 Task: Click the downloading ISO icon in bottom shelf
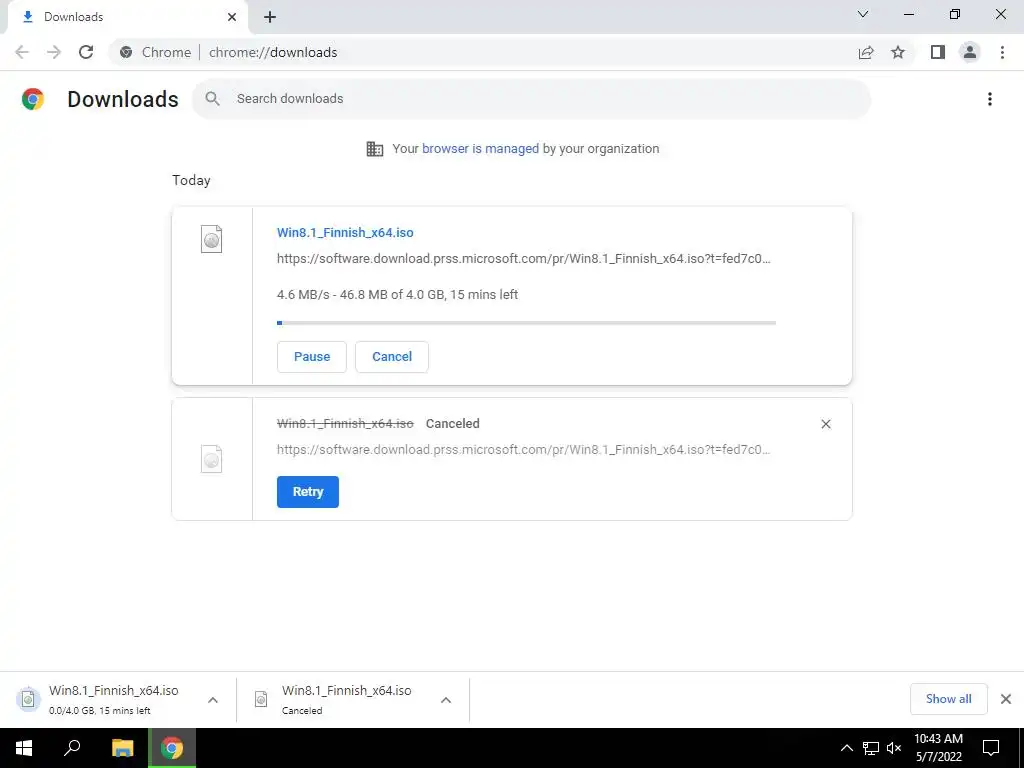coord(28,699)
